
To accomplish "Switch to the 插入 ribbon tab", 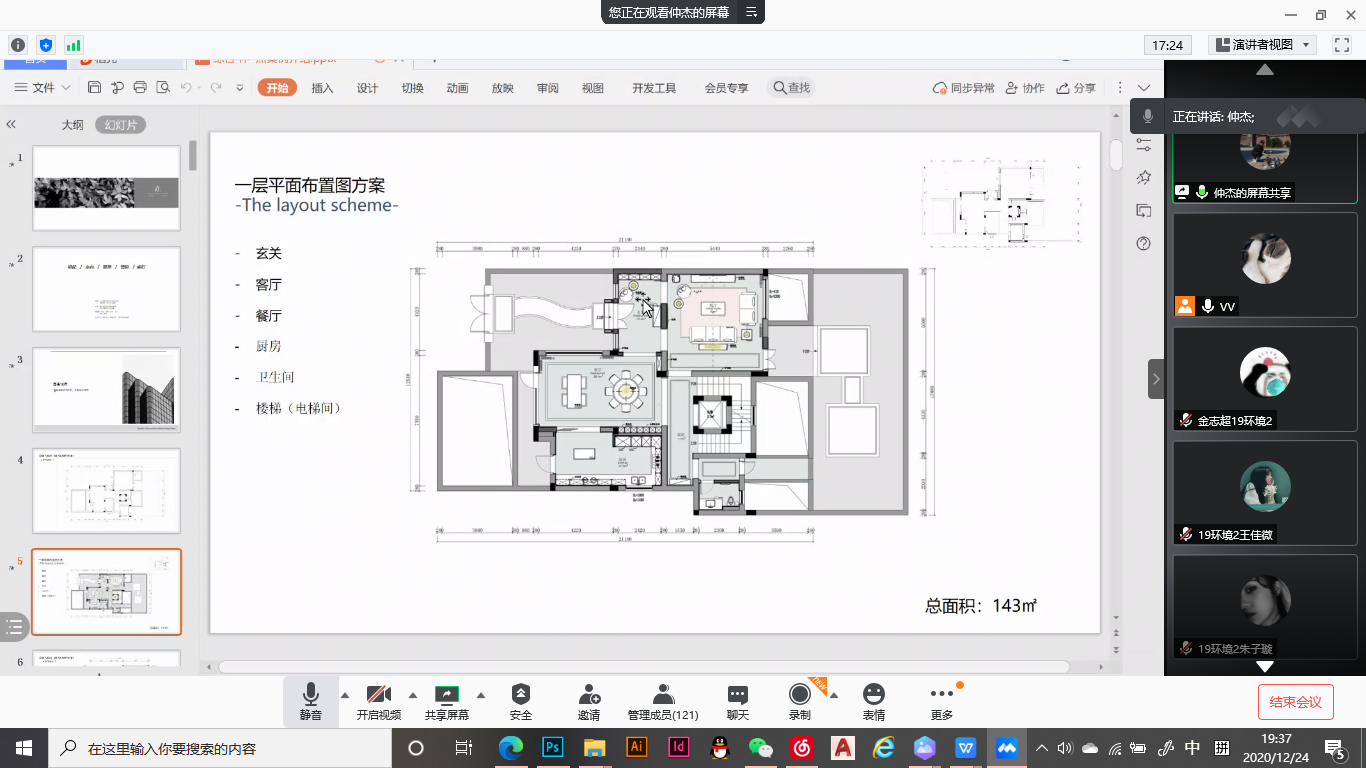I will [x=322, y=88].
